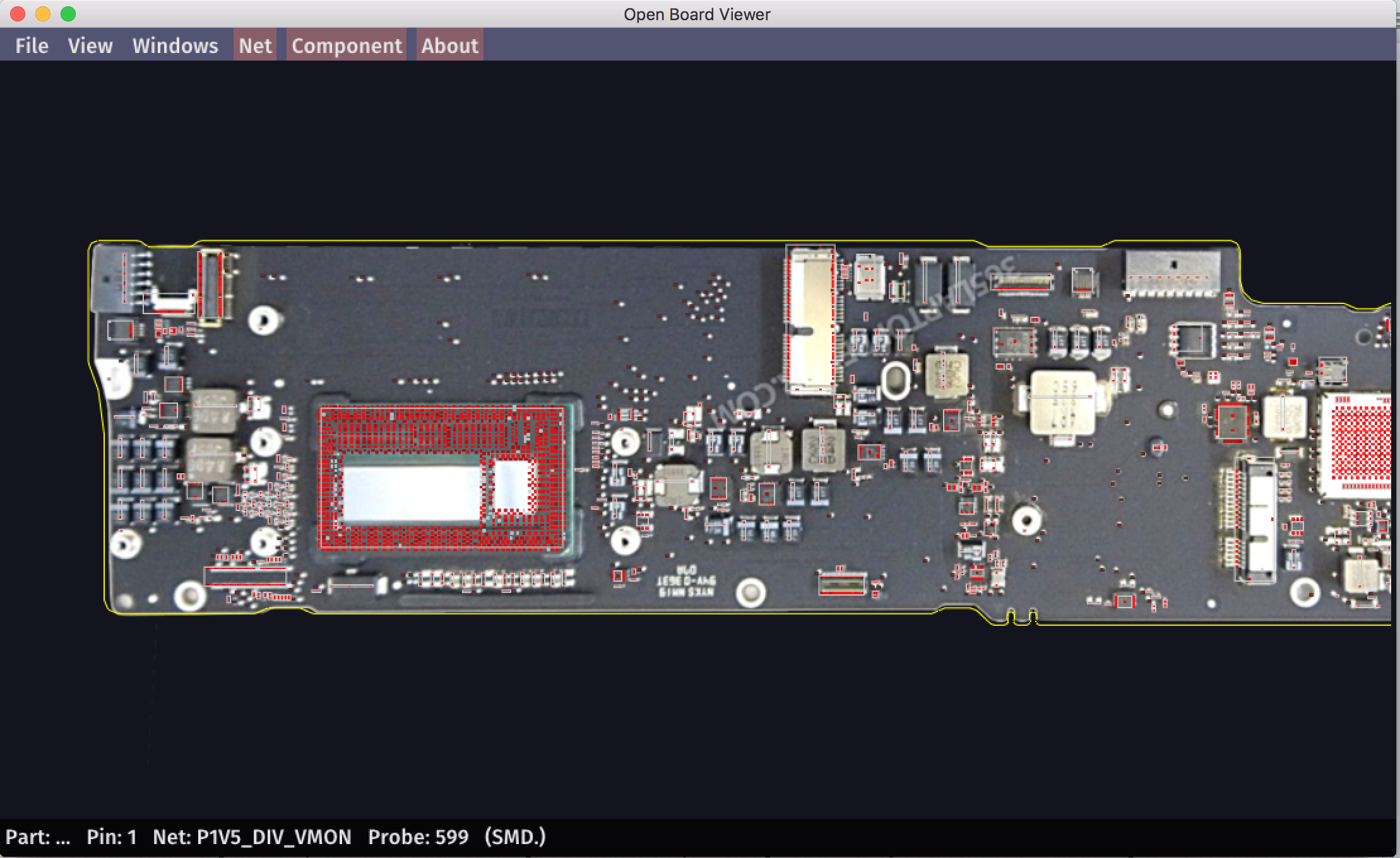
Task: Click the small die inside the CPU package
Action: [x=513, y=486]
